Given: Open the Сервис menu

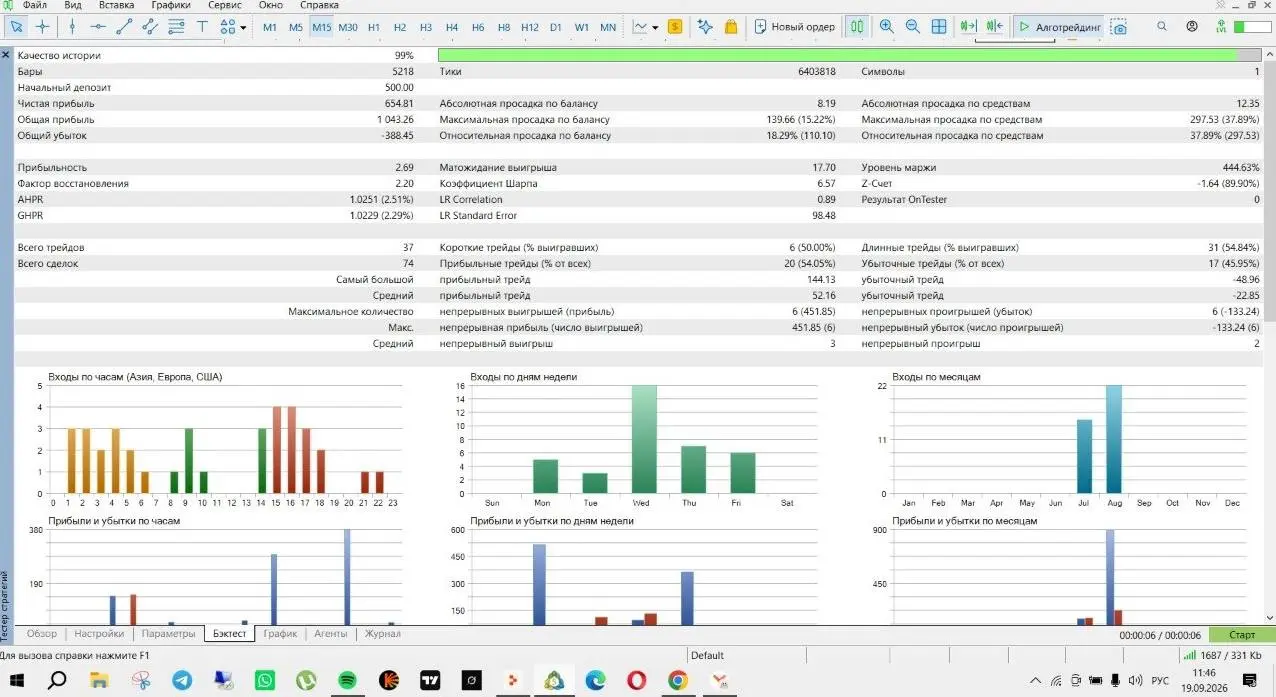Looking at the screenshot, I should 225,5.
